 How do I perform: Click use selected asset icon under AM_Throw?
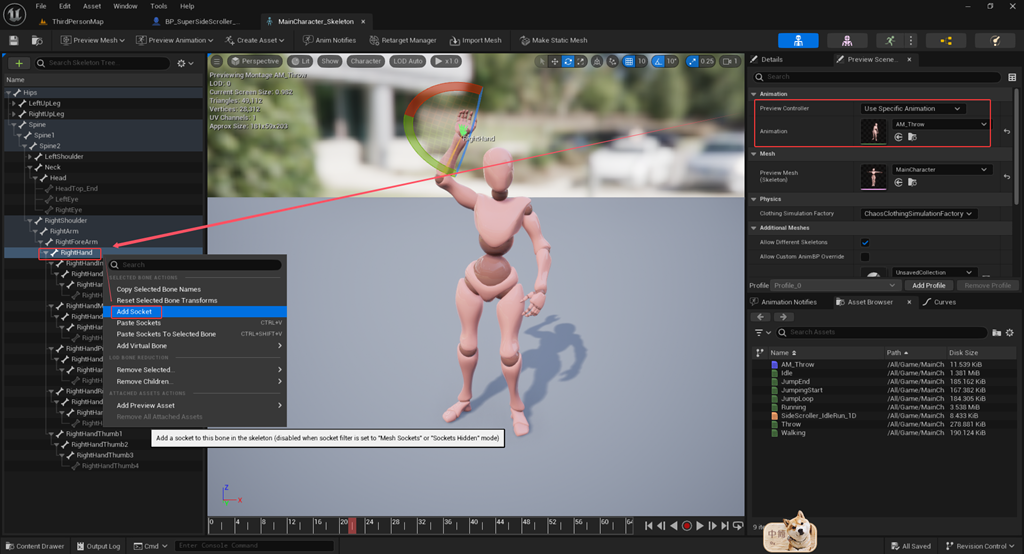(x=899, y=137)
